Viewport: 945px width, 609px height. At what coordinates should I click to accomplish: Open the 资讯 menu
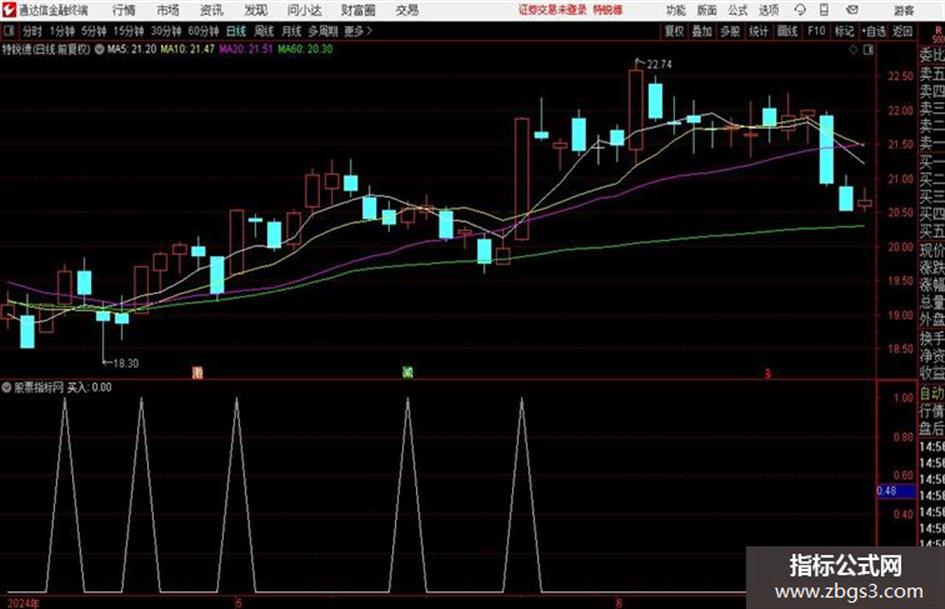(212, 10)
